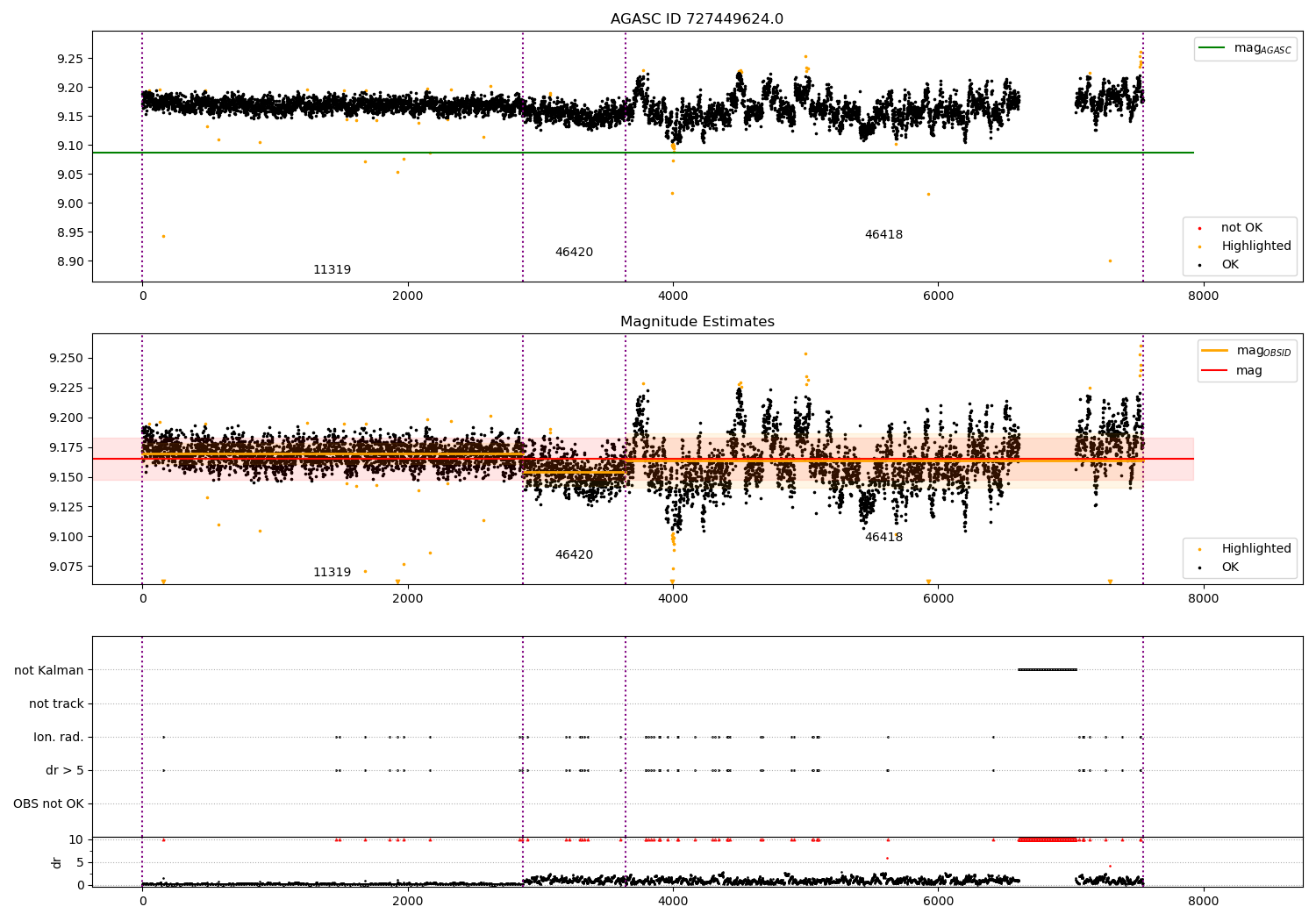Click the "9.10" tick on the top plot's y-axis
Image resolution: width=1316 pixels, height=921 pixels.
70,146
